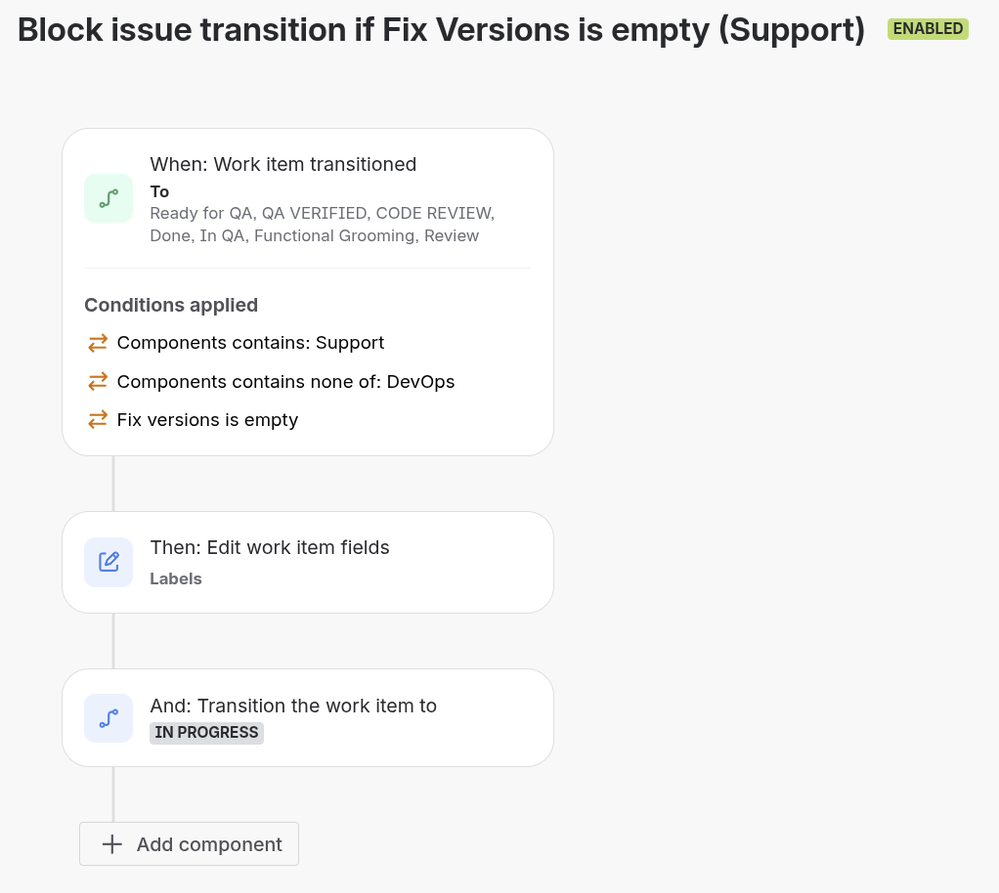
Task: Open the When: Work item transitioned trigger
Action: point(308,199)
